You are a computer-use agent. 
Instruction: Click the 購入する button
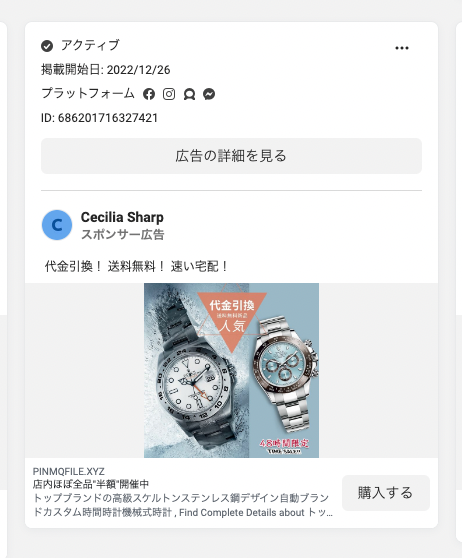pos(386,493)
